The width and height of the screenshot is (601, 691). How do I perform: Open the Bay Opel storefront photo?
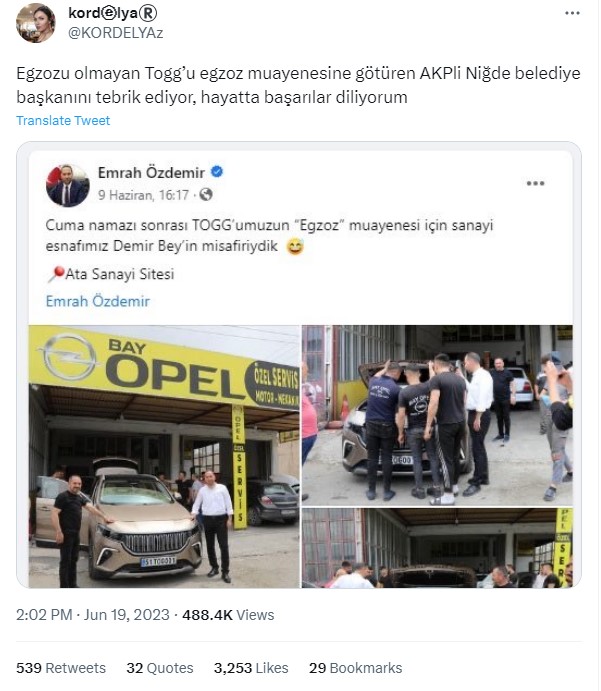pyautogui.click(x=164, y=457)
